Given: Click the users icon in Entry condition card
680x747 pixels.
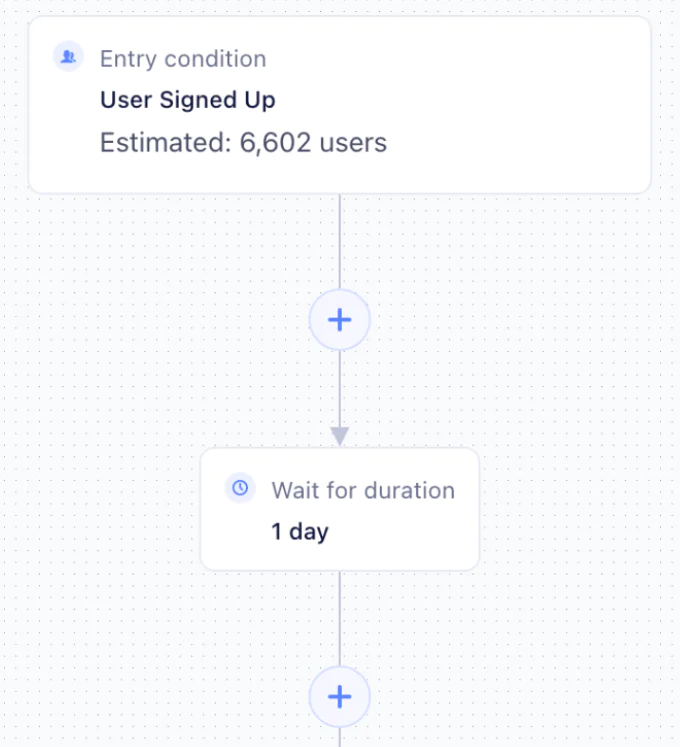Looking at the screenshot, I should pos(68,57).
